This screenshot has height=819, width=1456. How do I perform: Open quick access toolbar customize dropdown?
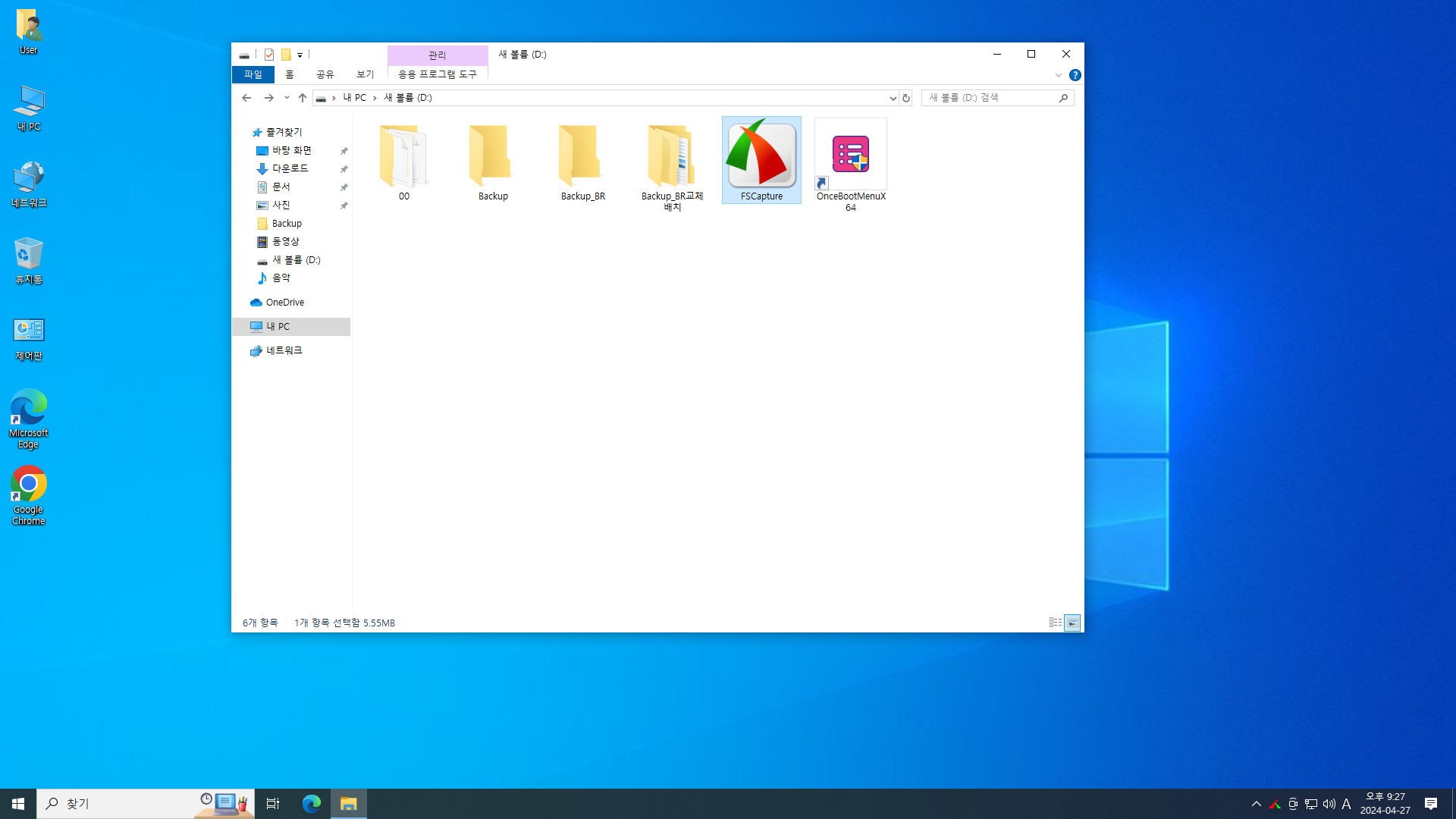tap(300, 55)
